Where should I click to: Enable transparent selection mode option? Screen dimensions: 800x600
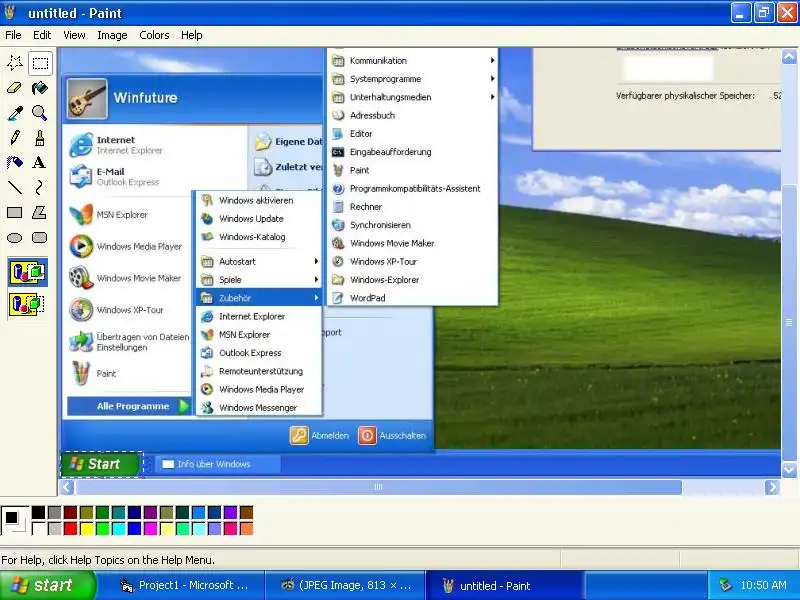pyautogui.click(x=28, y=304)
